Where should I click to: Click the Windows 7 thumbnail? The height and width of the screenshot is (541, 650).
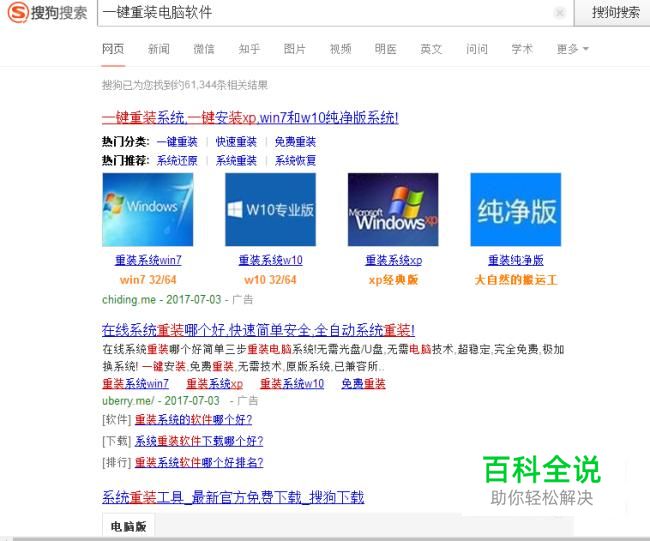148,209
